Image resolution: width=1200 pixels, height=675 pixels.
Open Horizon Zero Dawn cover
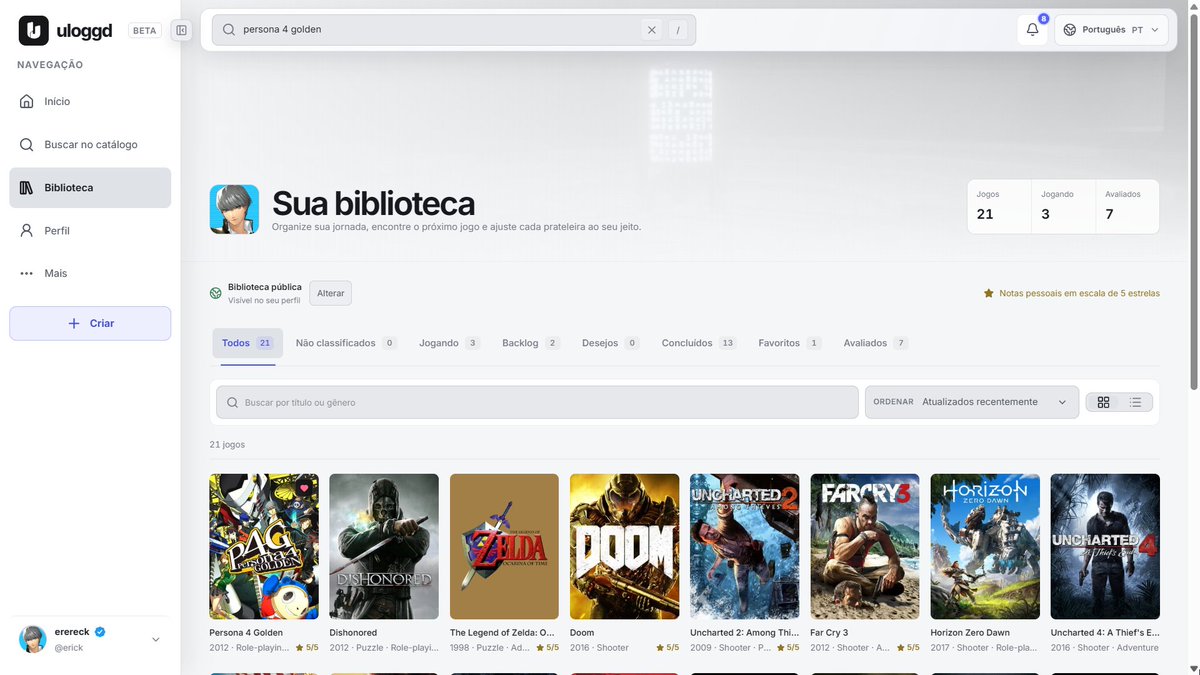(x=985, y=546)
